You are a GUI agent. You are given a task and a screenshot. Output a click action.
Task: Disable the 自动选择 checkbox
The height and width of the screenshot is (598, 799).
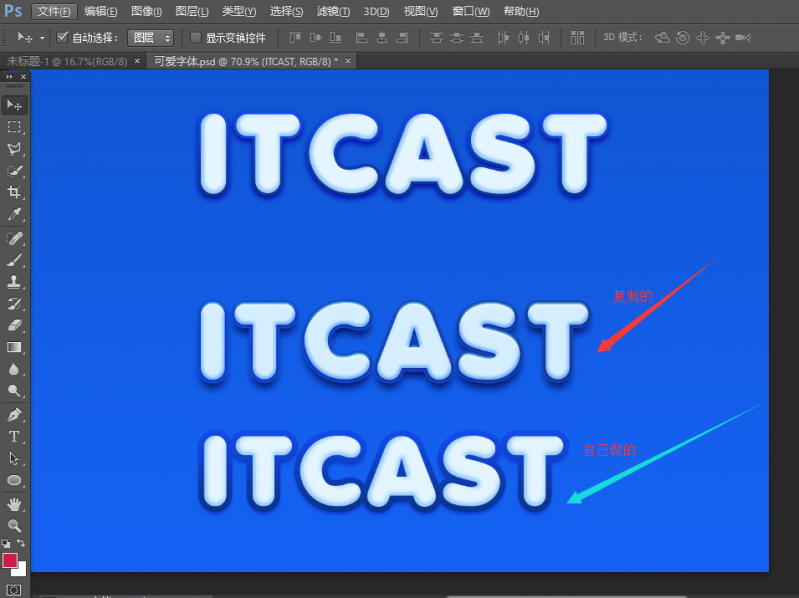[63, 37]
